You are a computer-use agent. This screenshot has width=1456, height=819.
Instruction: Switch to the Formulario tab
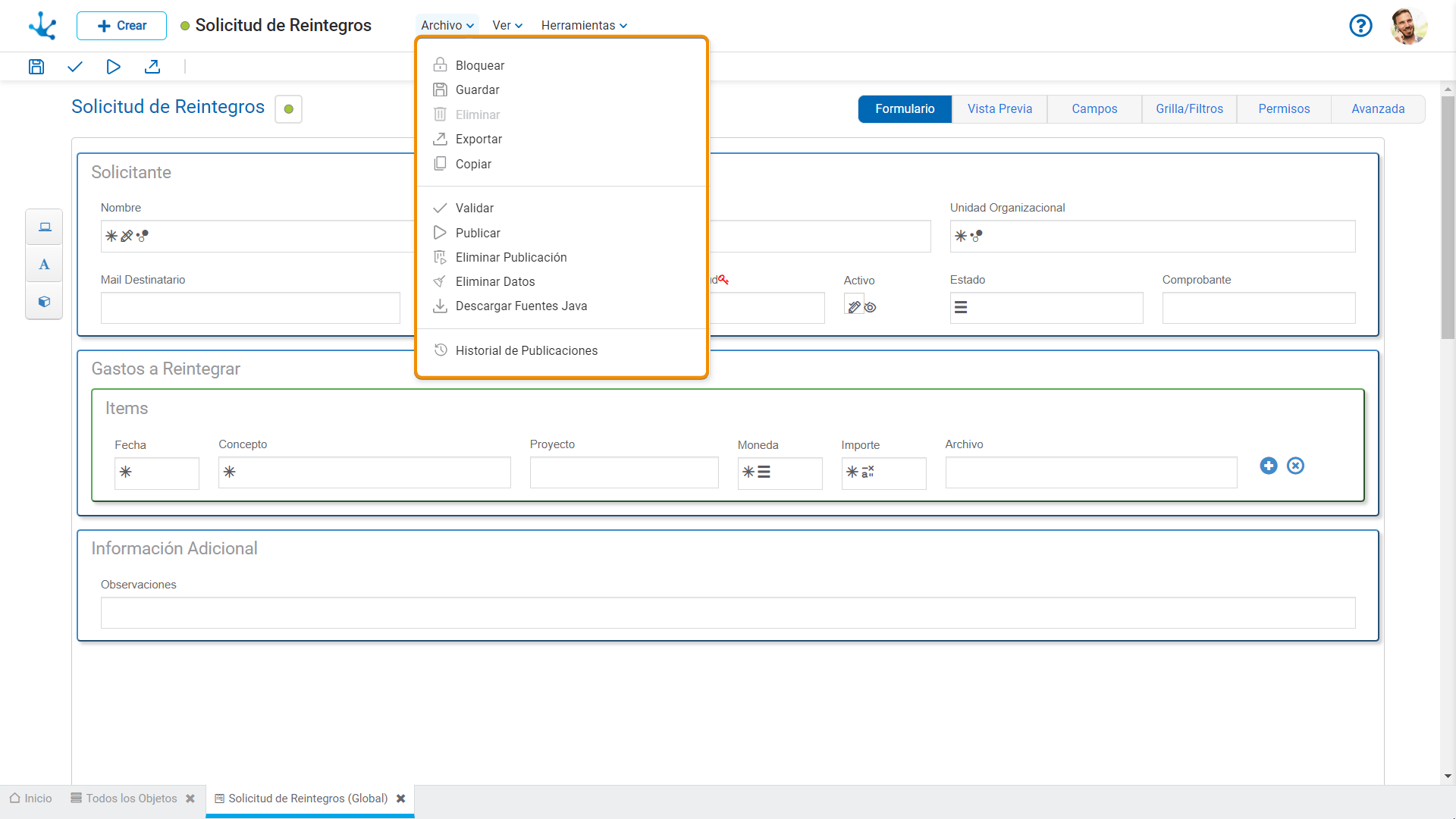[905, 108]
